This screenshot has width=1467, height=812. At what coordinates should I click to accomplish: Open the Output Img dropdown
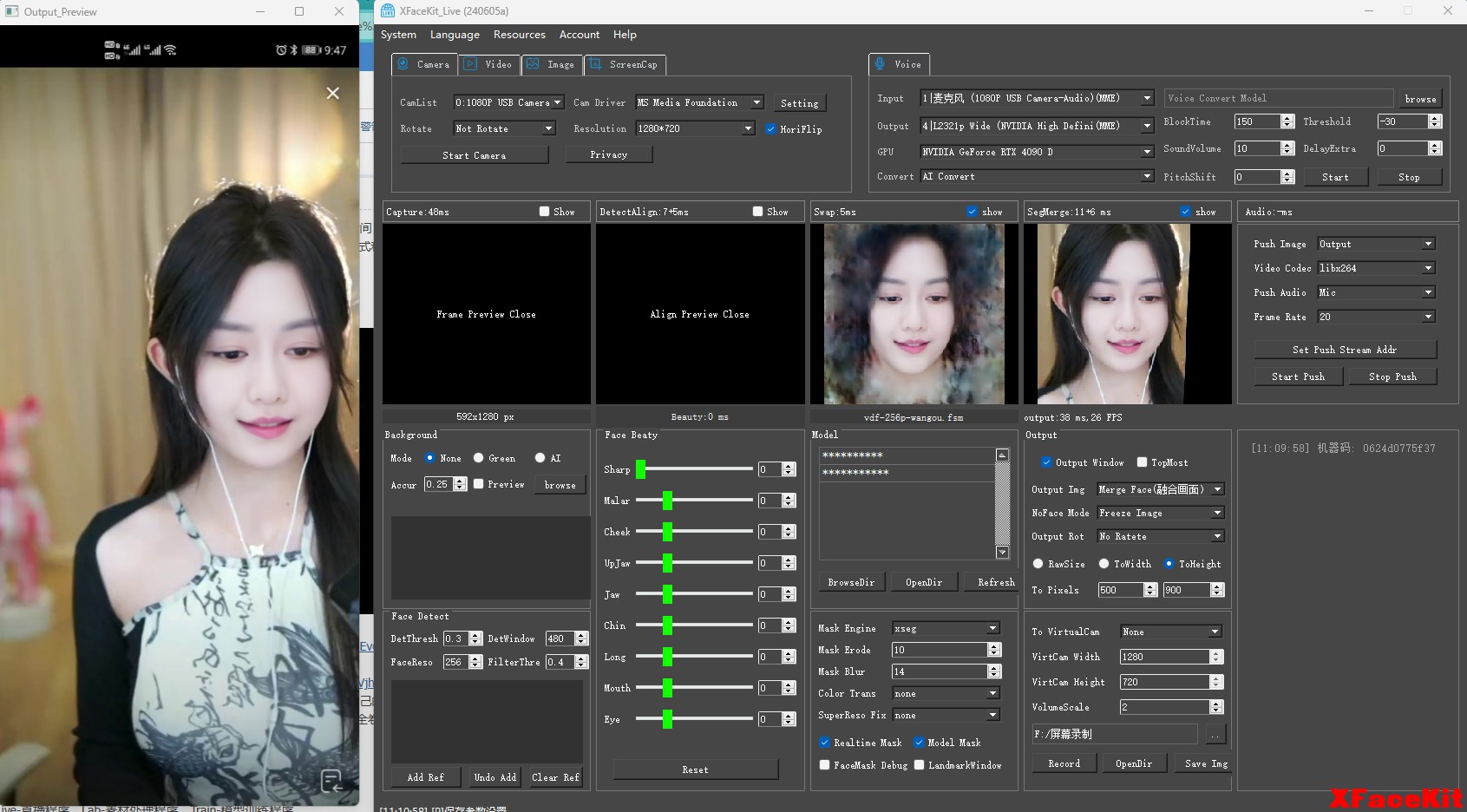pyautogui.click(x=1161, y=489)
